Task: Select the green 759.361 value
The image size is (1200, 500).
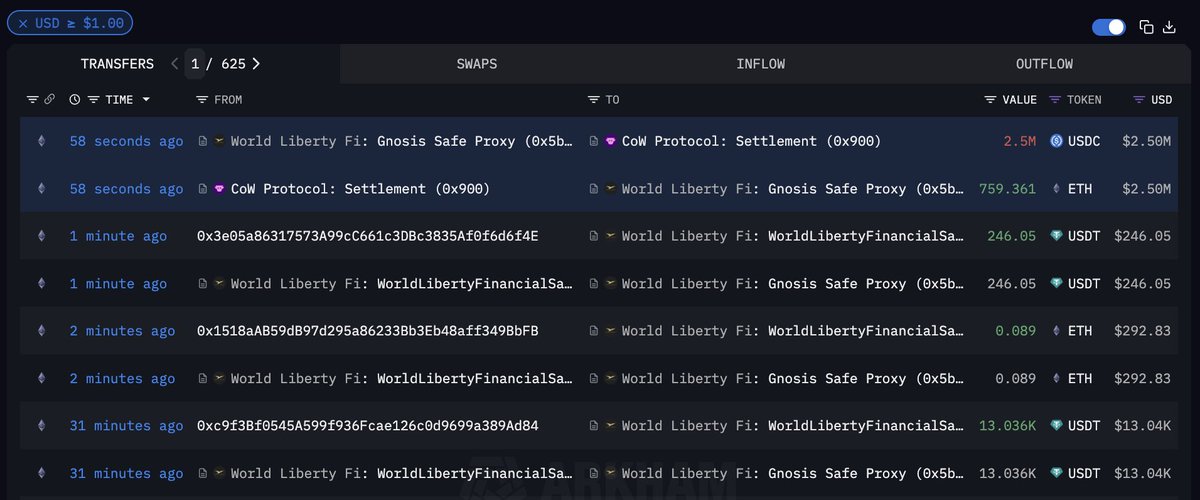Action: [x=1007, y=188]
